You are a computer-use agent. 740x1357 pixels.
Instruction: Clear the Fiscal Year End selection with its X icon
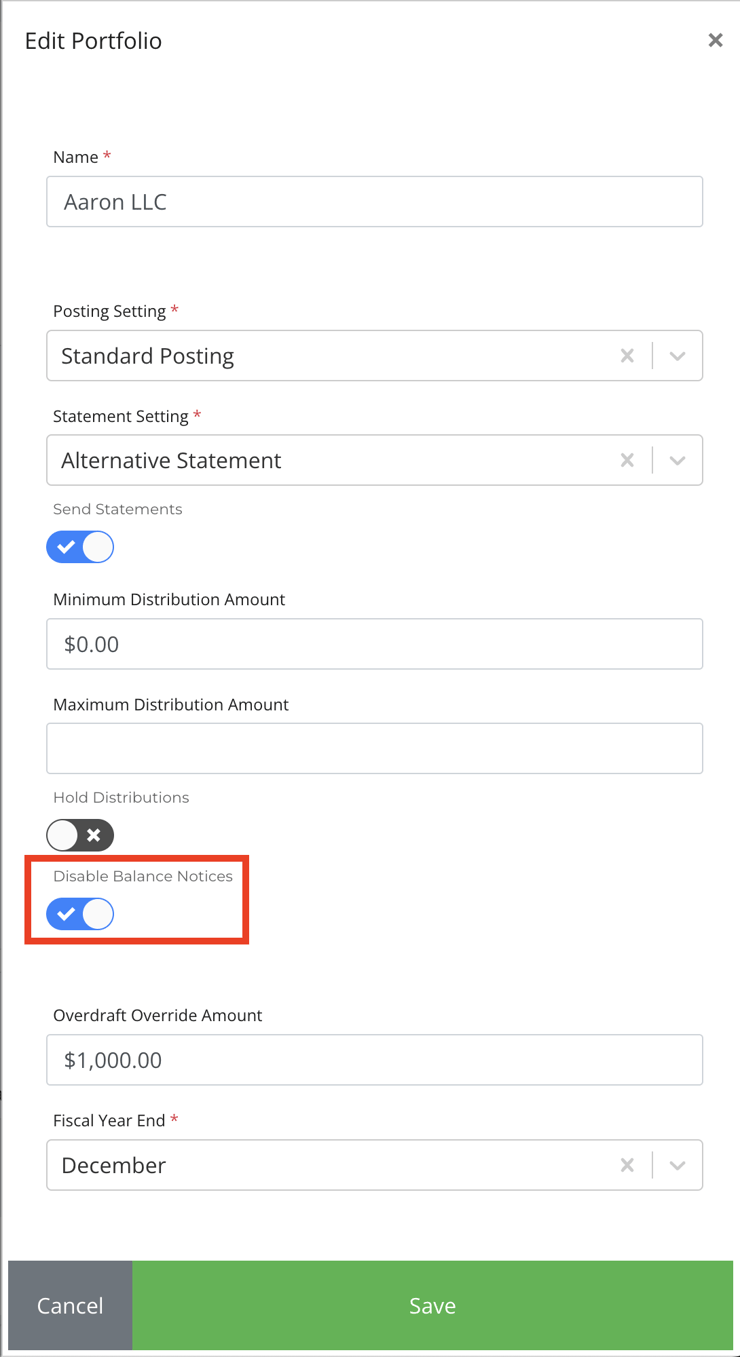pyautogui.click(x=627, y=1165)
